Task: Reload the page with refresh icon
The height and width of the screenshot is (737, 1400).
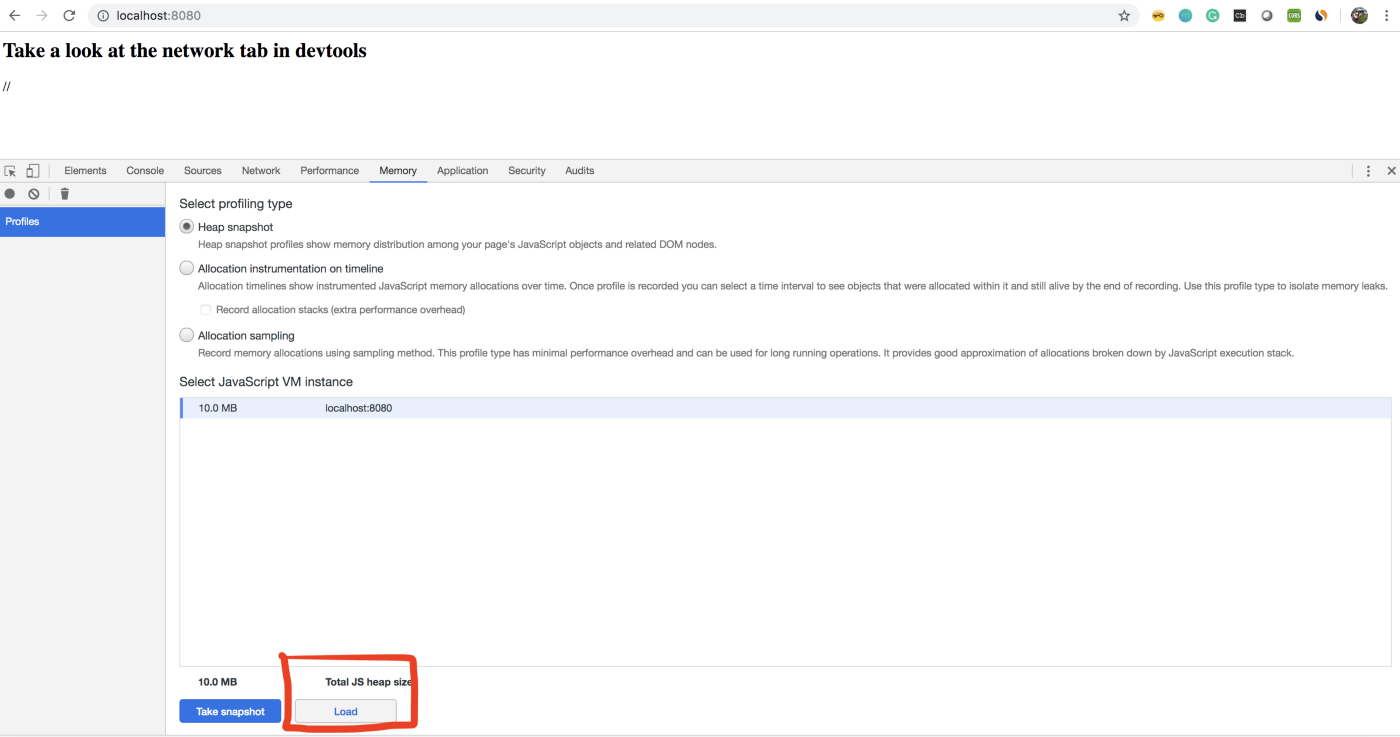Action: (69, 16)
